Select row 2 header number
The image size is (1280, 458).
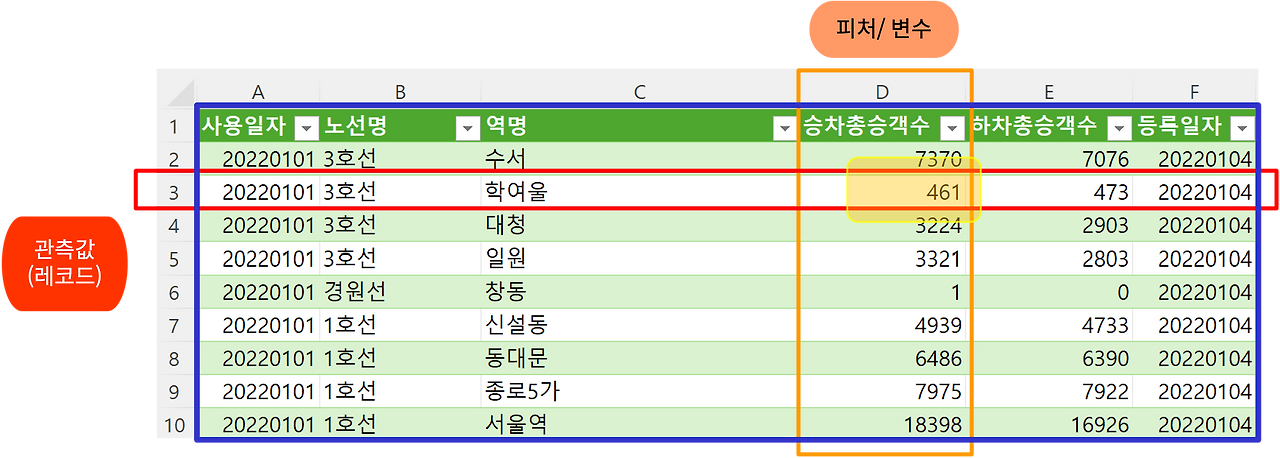(174, 159)
